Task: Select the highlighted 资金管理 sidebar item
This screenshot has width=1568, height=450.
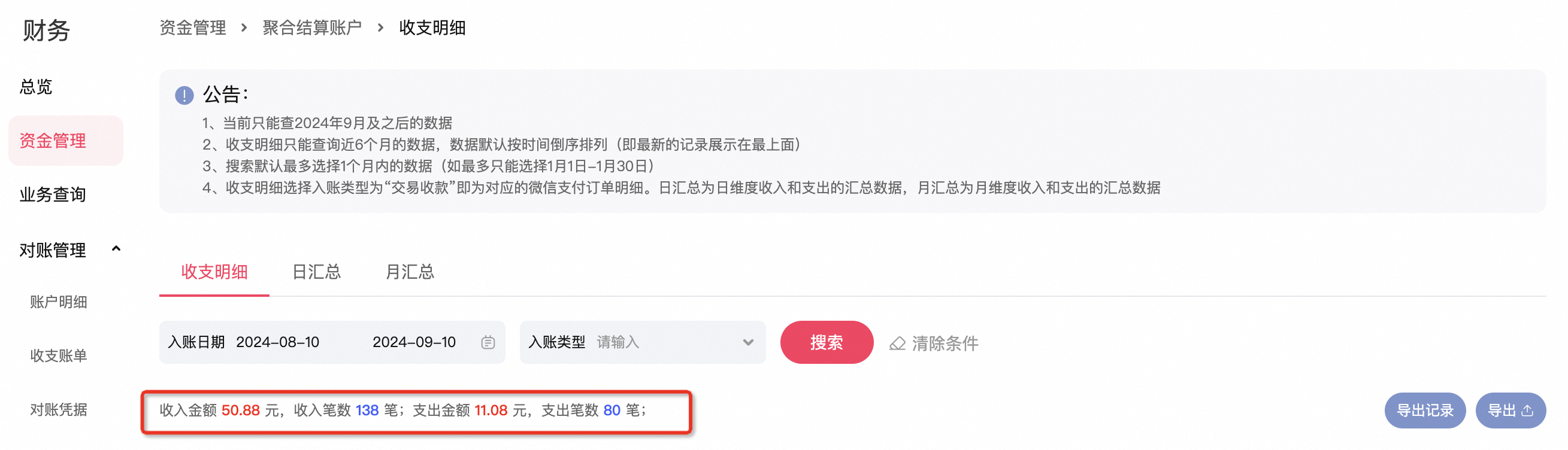Action: [x=53, y=140]
